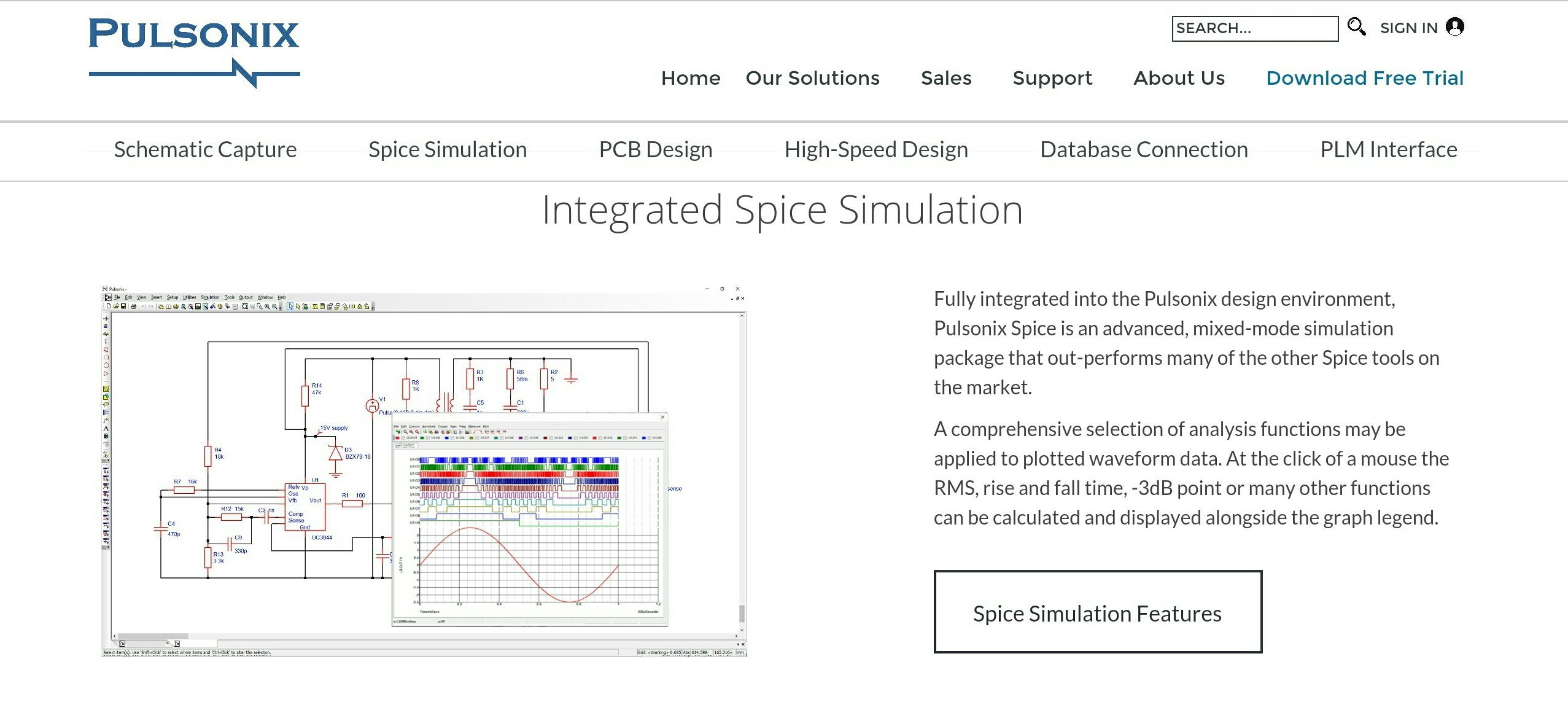Viewport: 1568px width, 710px height.
Task: Click the Pulsonix Spice schematic screenshot
Action: 424,470
